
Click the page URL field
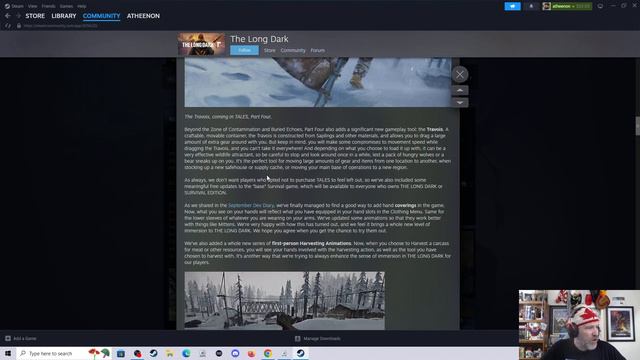[x=61, y=26]
